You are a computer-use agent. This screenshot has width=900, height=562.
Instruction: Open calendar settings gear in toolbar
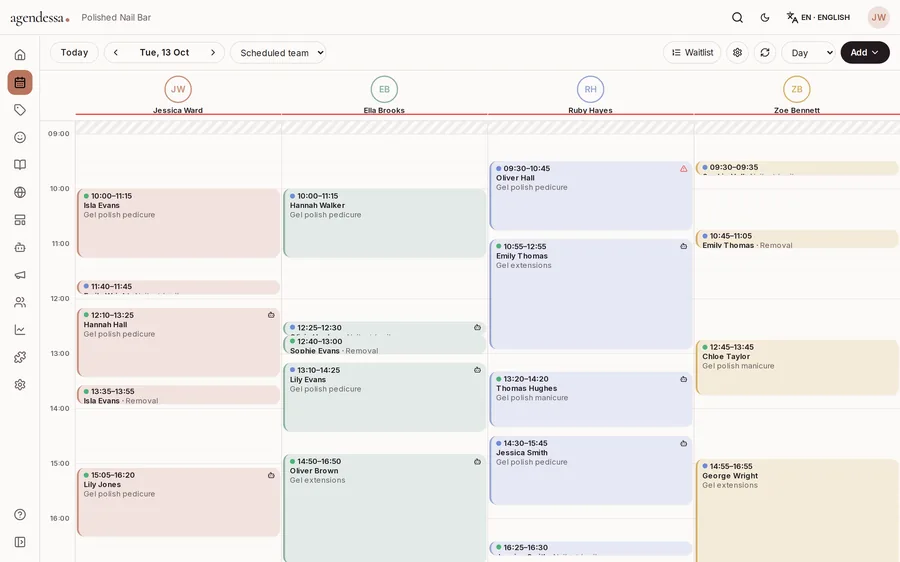click(x=738, y=52)
